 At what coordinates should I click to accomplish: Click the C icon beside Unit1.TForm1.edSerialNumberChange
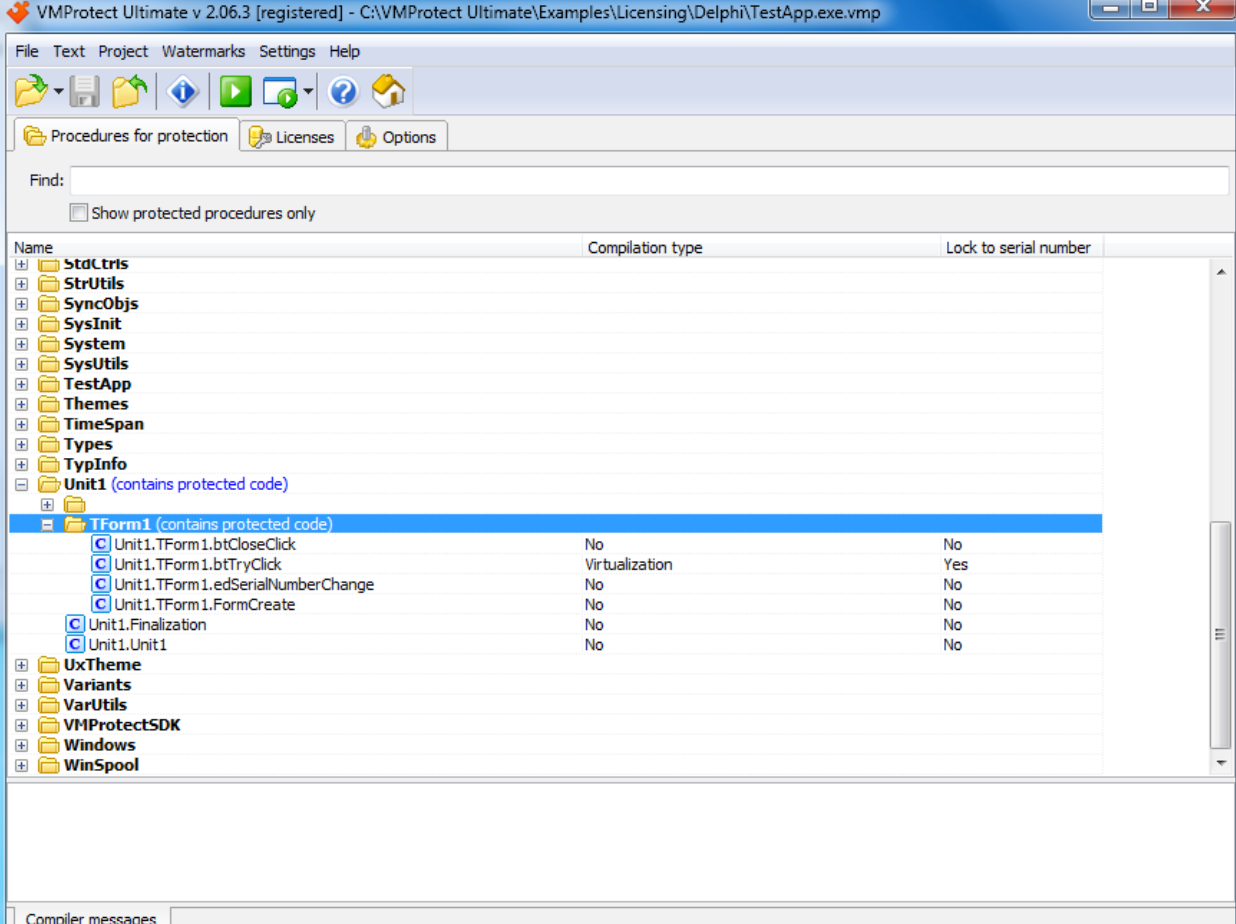click(100, 584)
